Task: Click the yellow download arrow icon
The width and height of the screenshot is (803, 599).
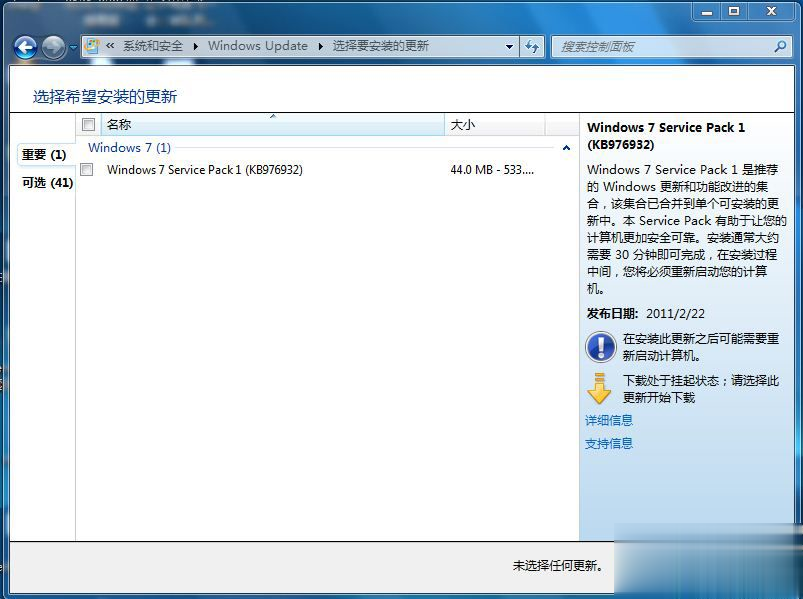Action: coord(599,389)
